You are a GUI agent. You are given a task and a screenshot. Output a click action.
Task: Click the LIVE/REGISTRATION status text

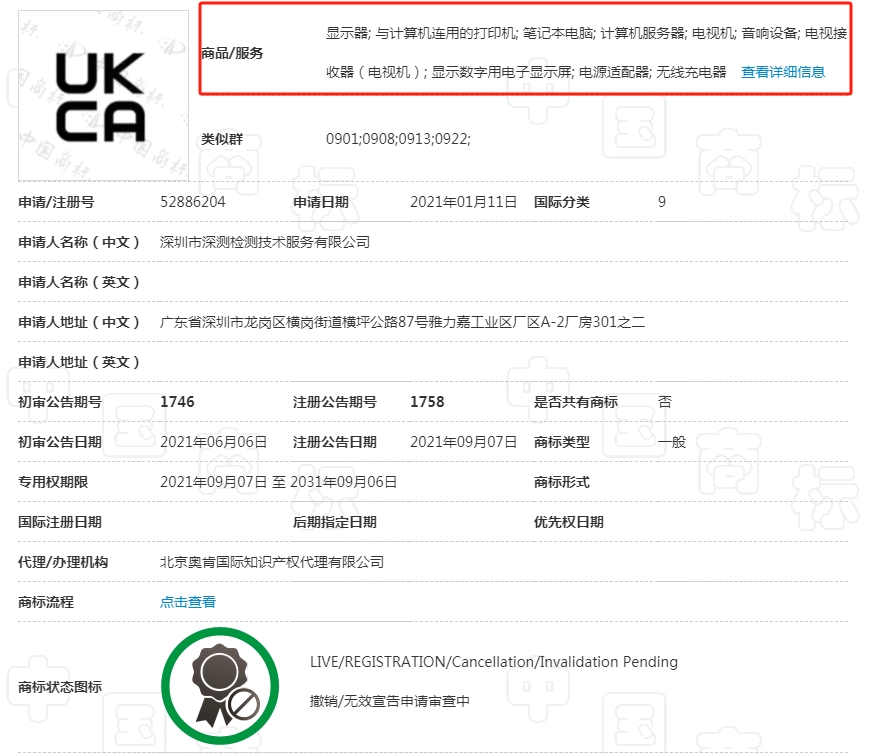coord(492,661)
